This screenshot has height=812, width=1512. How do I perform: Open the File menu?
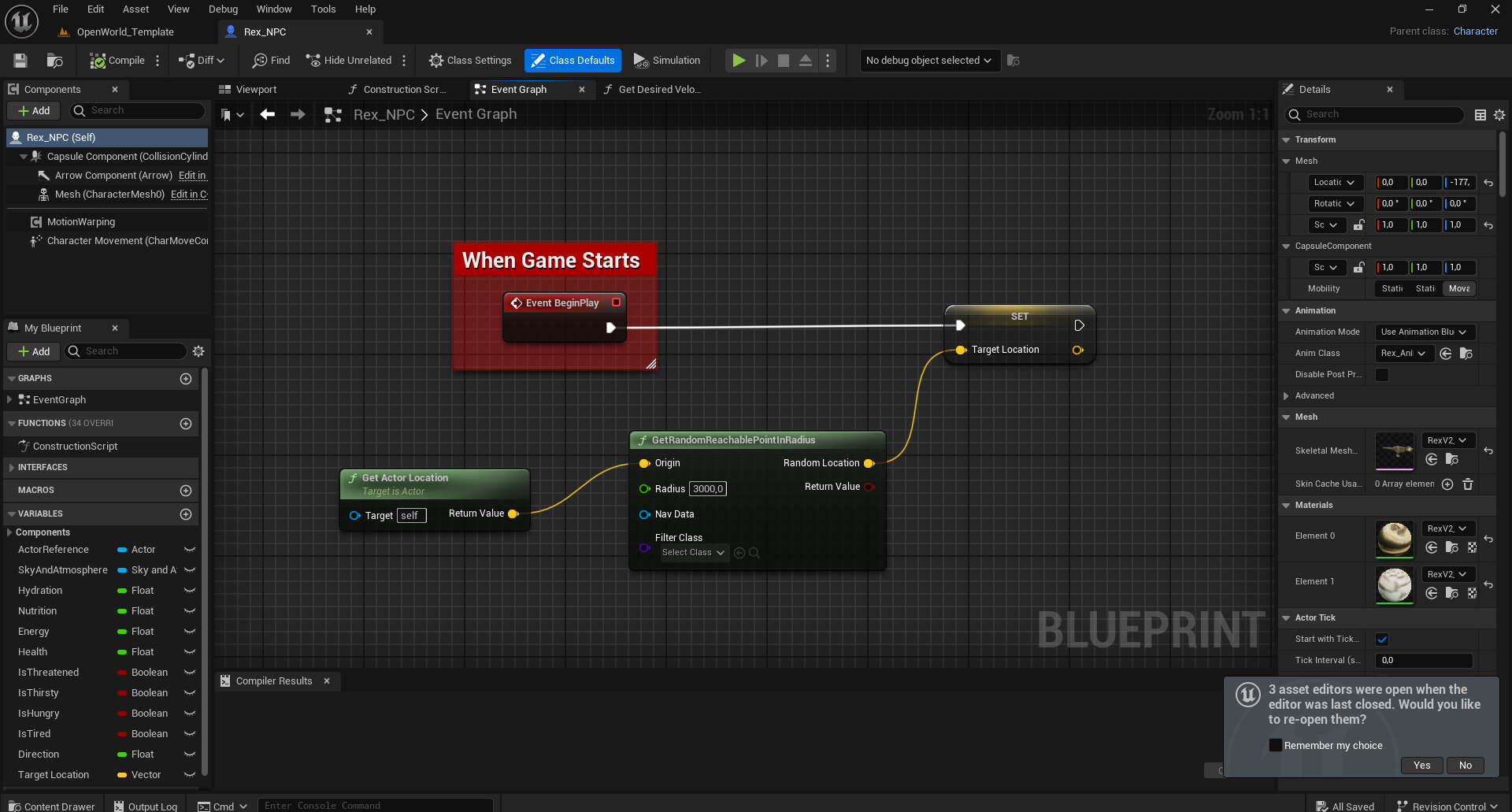point(61,9)
